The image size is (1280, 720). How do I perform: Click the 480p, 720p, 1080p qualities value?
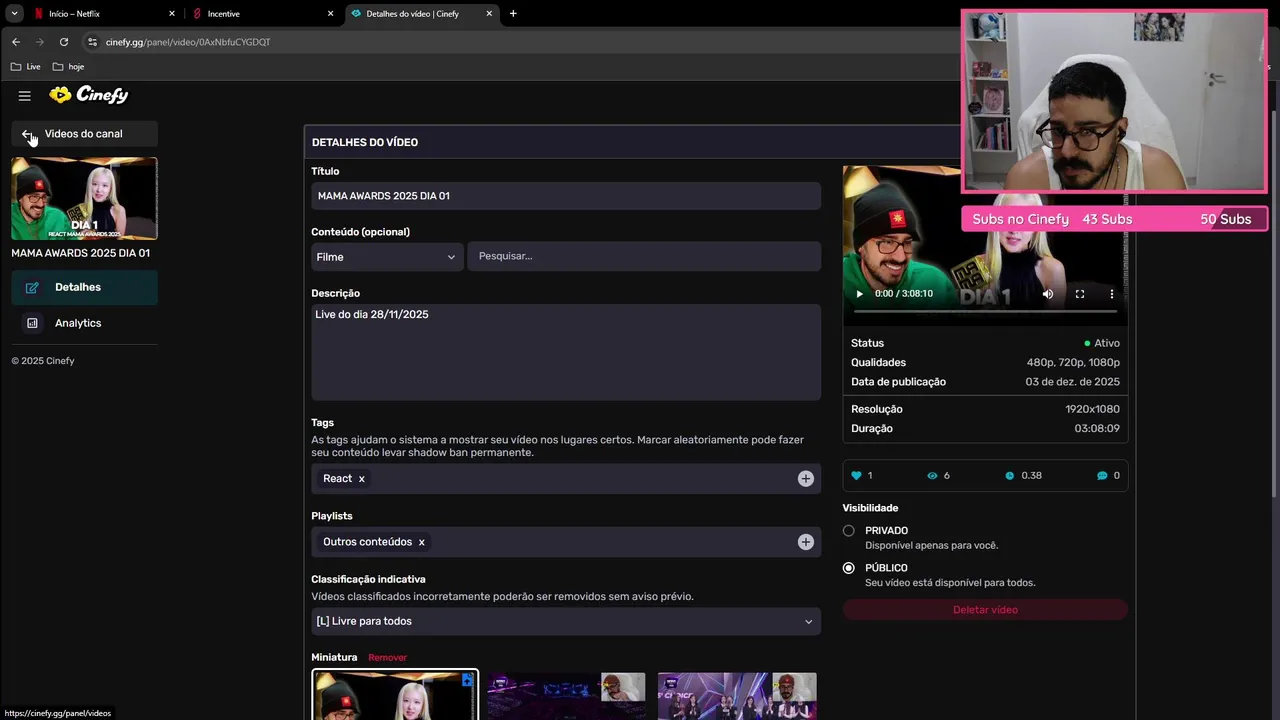tap(1073, 363)
